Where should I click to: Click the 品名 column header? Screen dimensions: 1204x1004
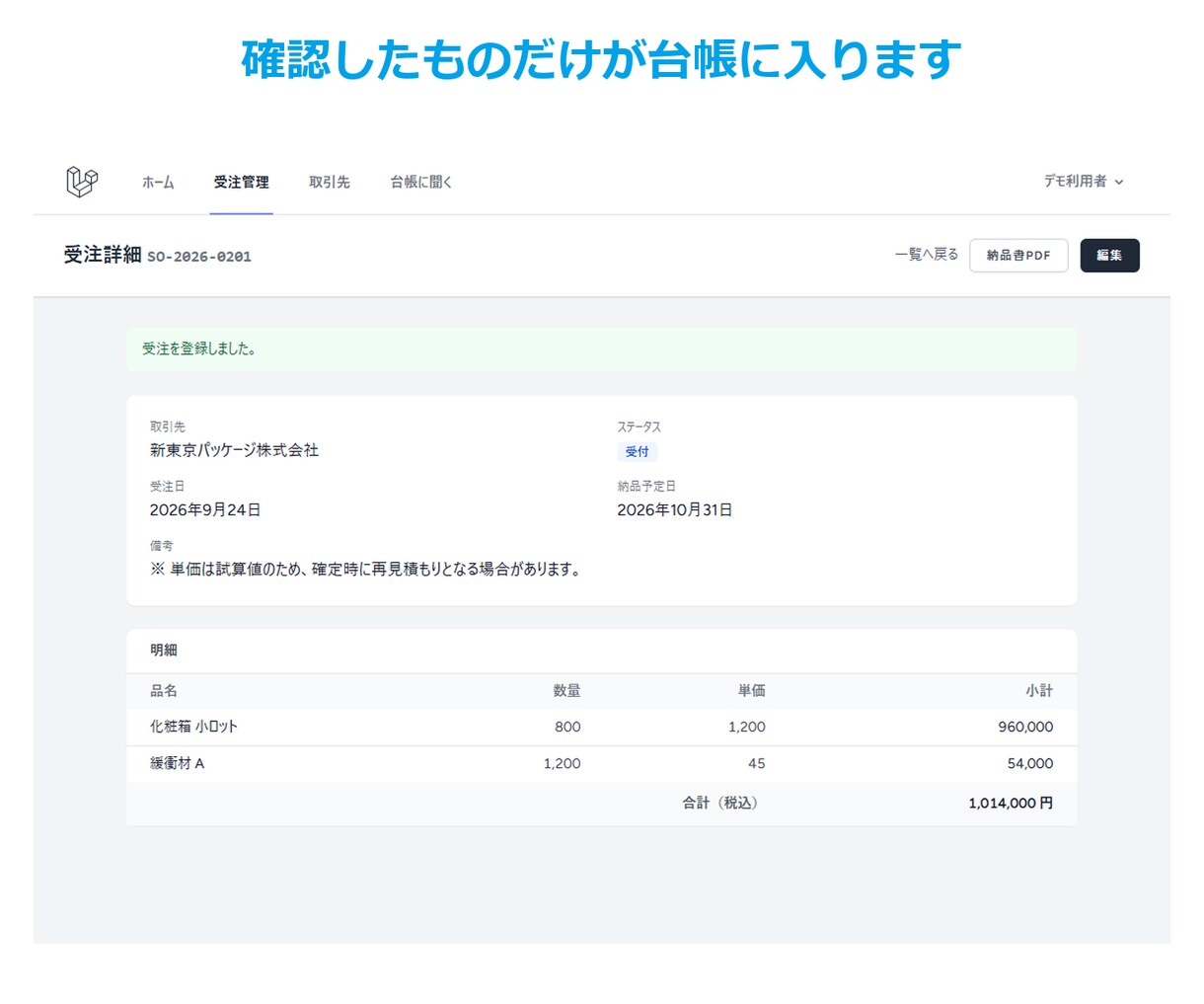pos(164,691)
